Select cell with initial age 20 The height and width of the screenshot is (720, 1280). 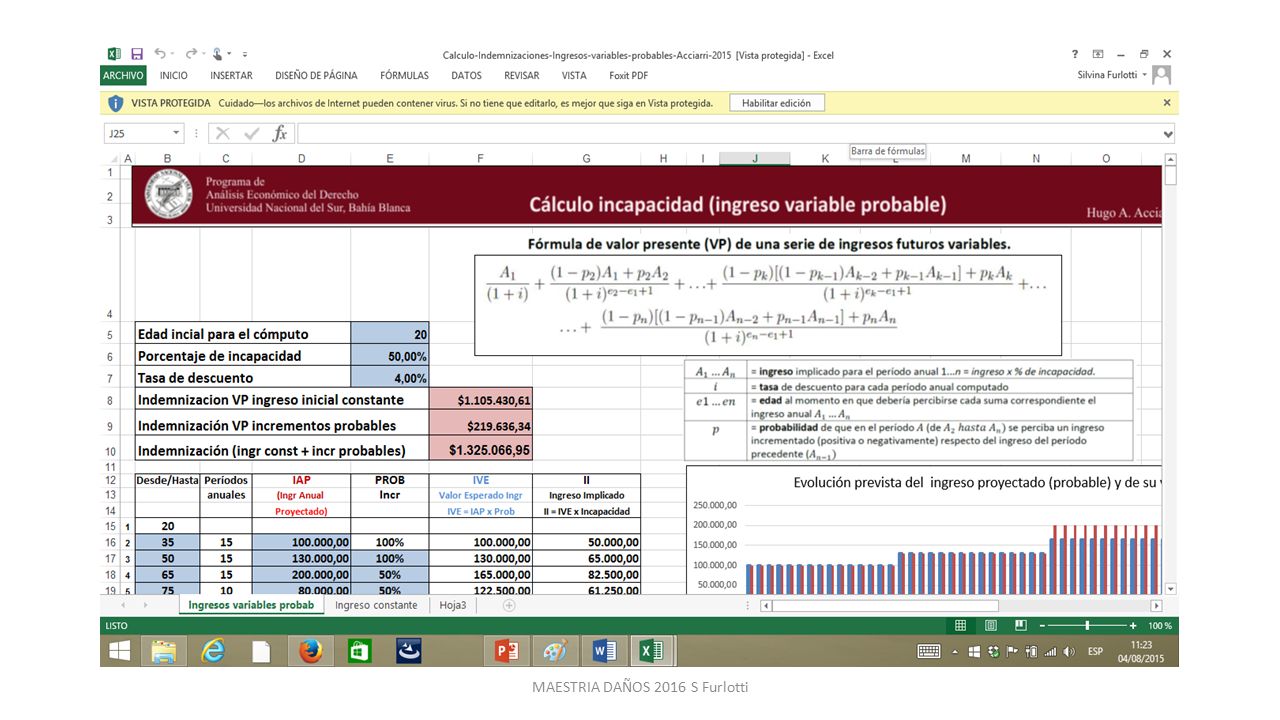(x=390, y=334)
